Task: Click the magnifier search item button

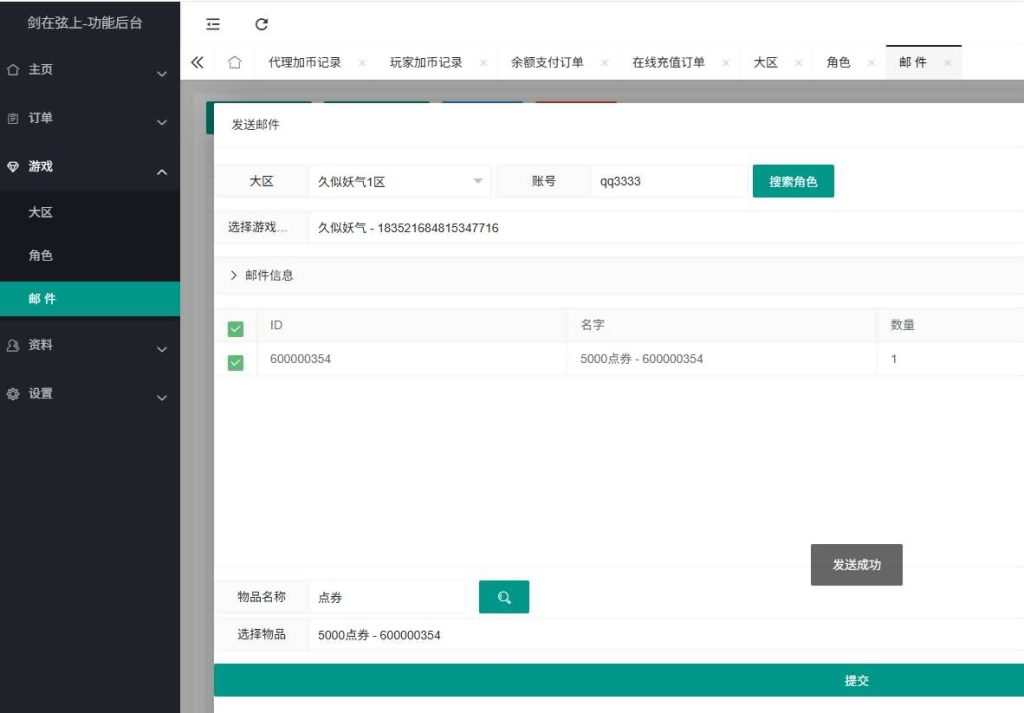Action: click(x=504, y=597)
